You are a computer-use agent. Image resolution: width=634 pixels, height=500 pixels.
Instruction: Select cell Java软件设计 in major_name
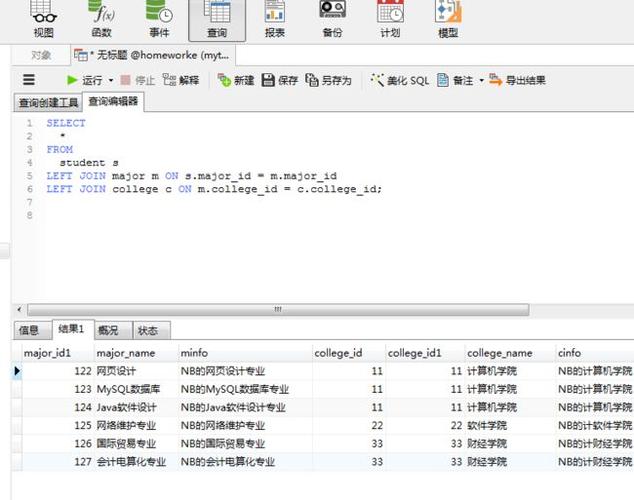tap(136, 407)
